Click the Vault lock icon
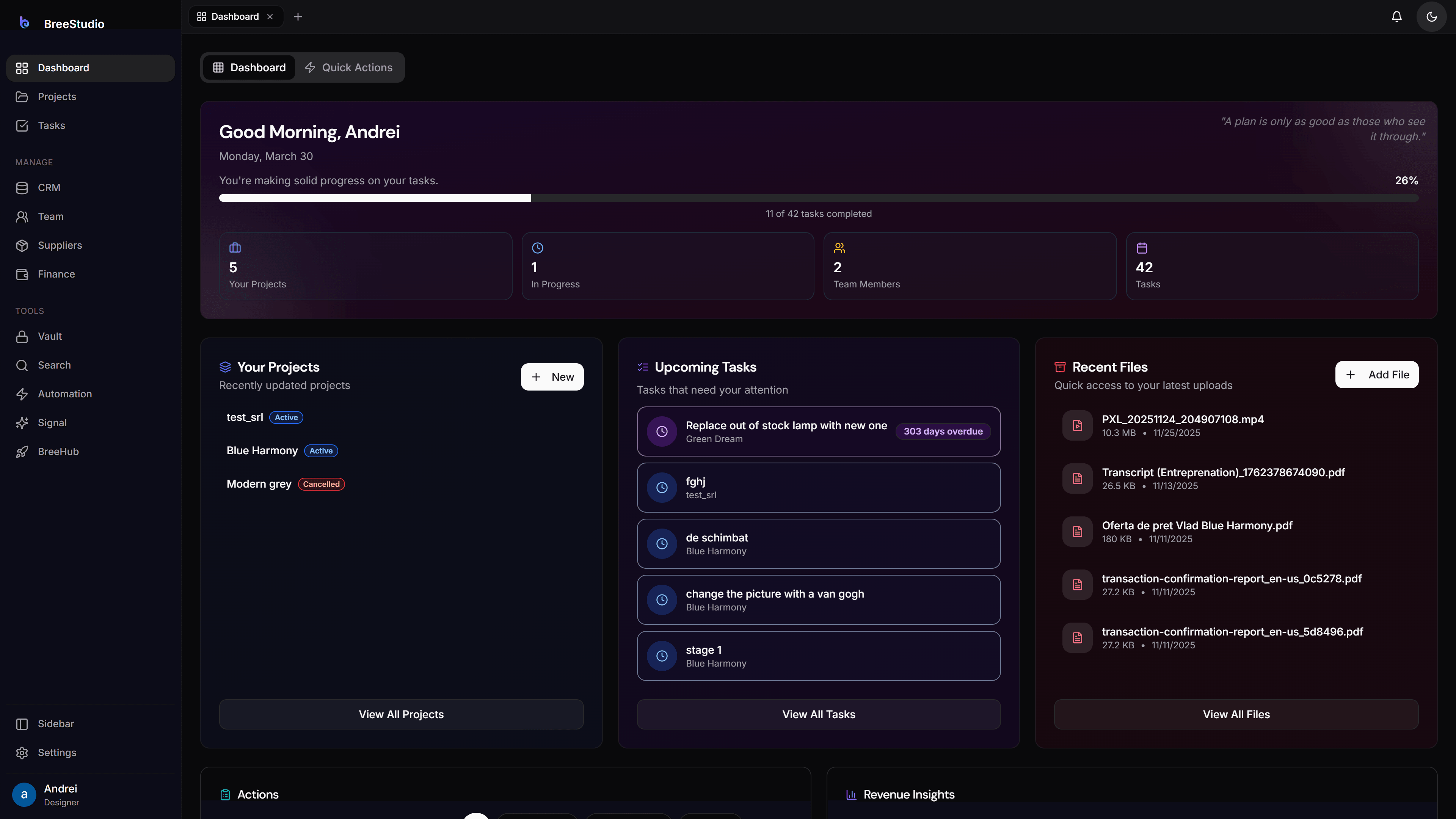 click(22, 336)
